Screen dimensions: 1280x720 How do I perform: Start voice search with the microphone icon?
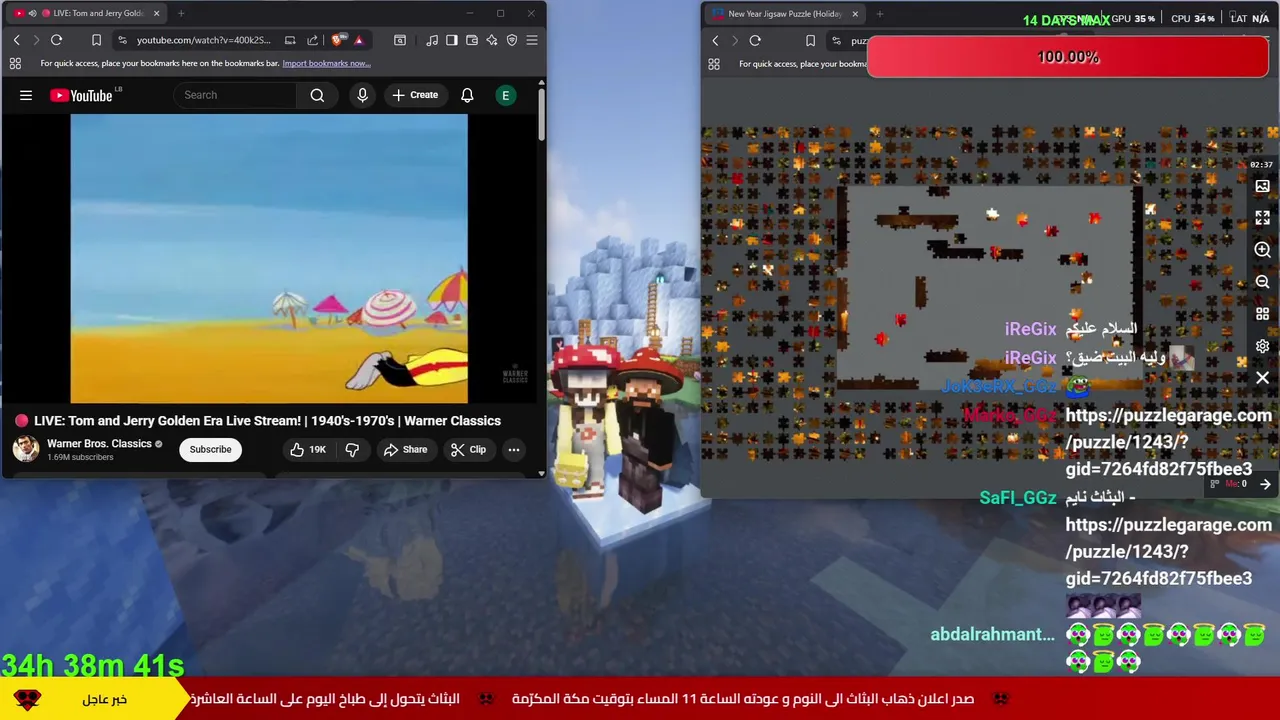click(x=362, y=95)
